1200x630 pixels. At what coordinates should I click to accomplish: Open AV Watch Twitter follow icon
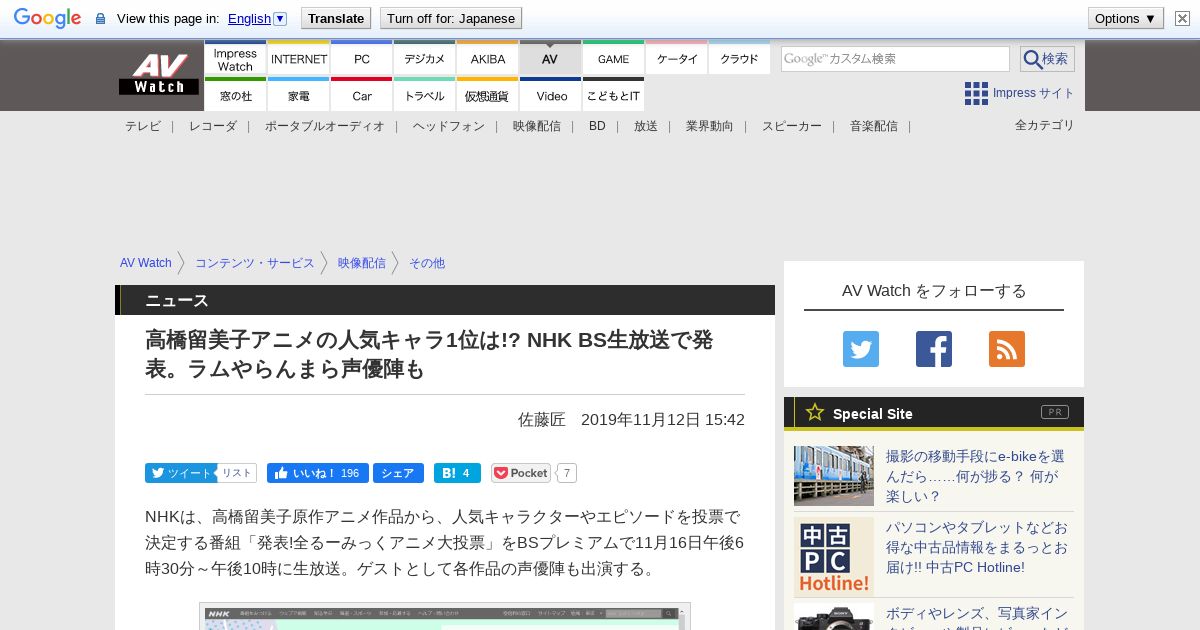(861, 349)
